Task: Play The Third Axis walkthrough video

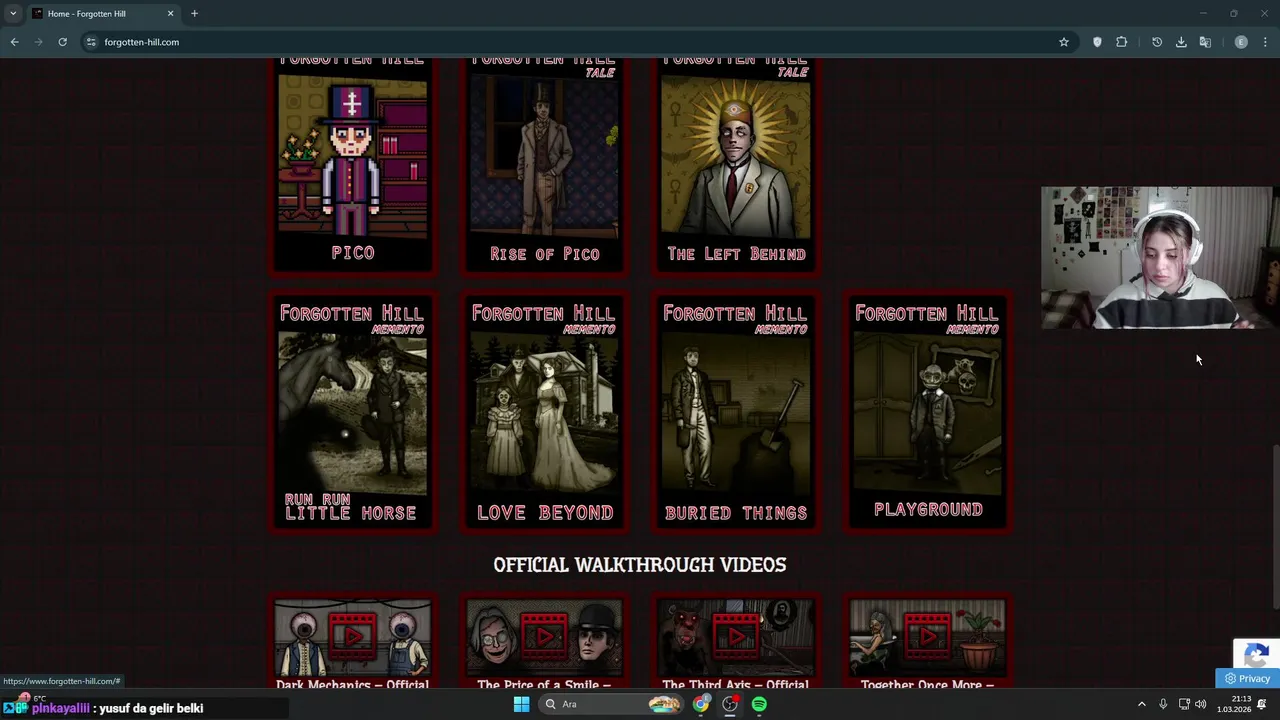Action: pos(736,638)
